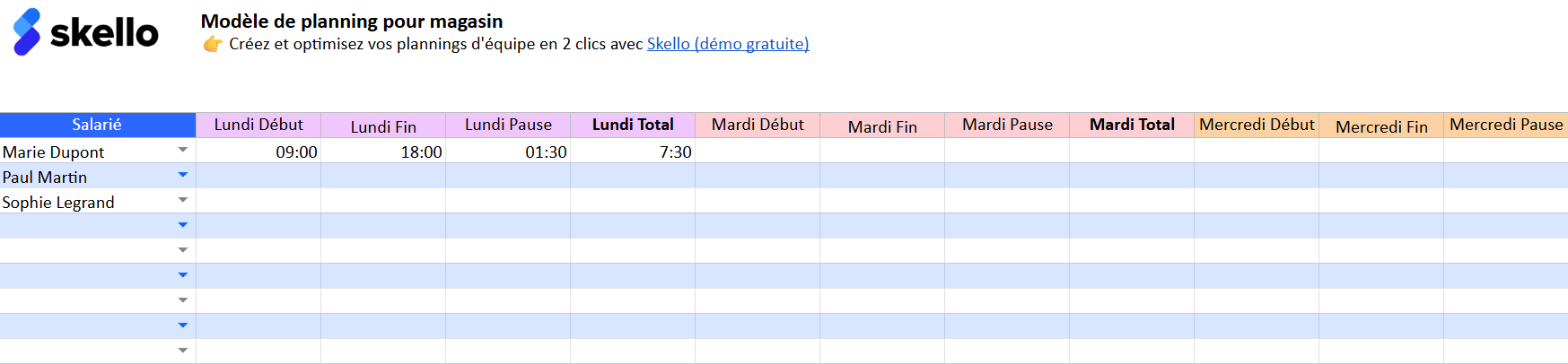This screenshot has width=1568, height=364.
Task: Select the Marie Dupont name cell
Action: tap(98, 151)
